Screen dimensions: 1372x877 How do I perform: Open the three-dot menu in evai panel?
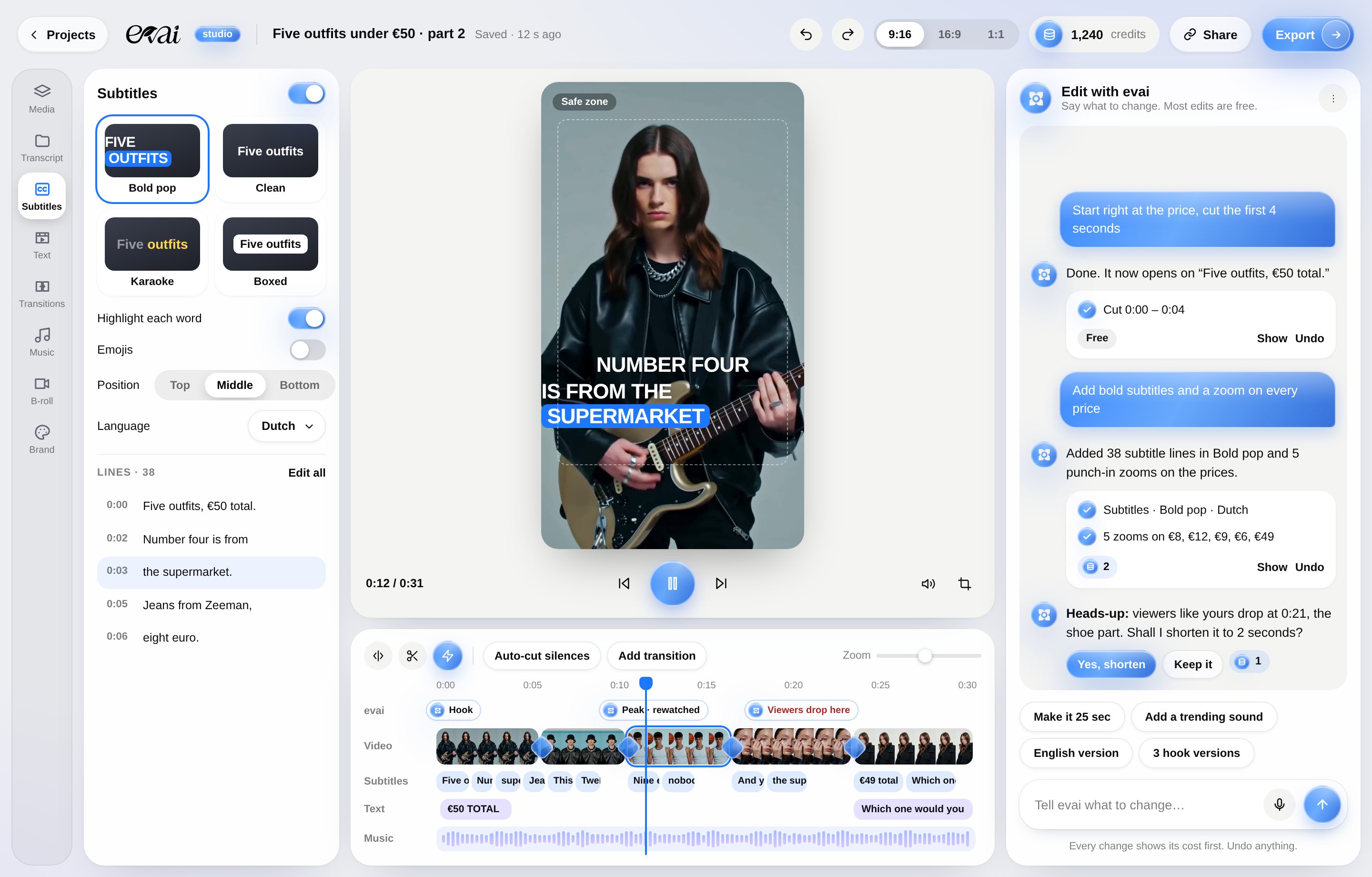(x=1332, y=99)
